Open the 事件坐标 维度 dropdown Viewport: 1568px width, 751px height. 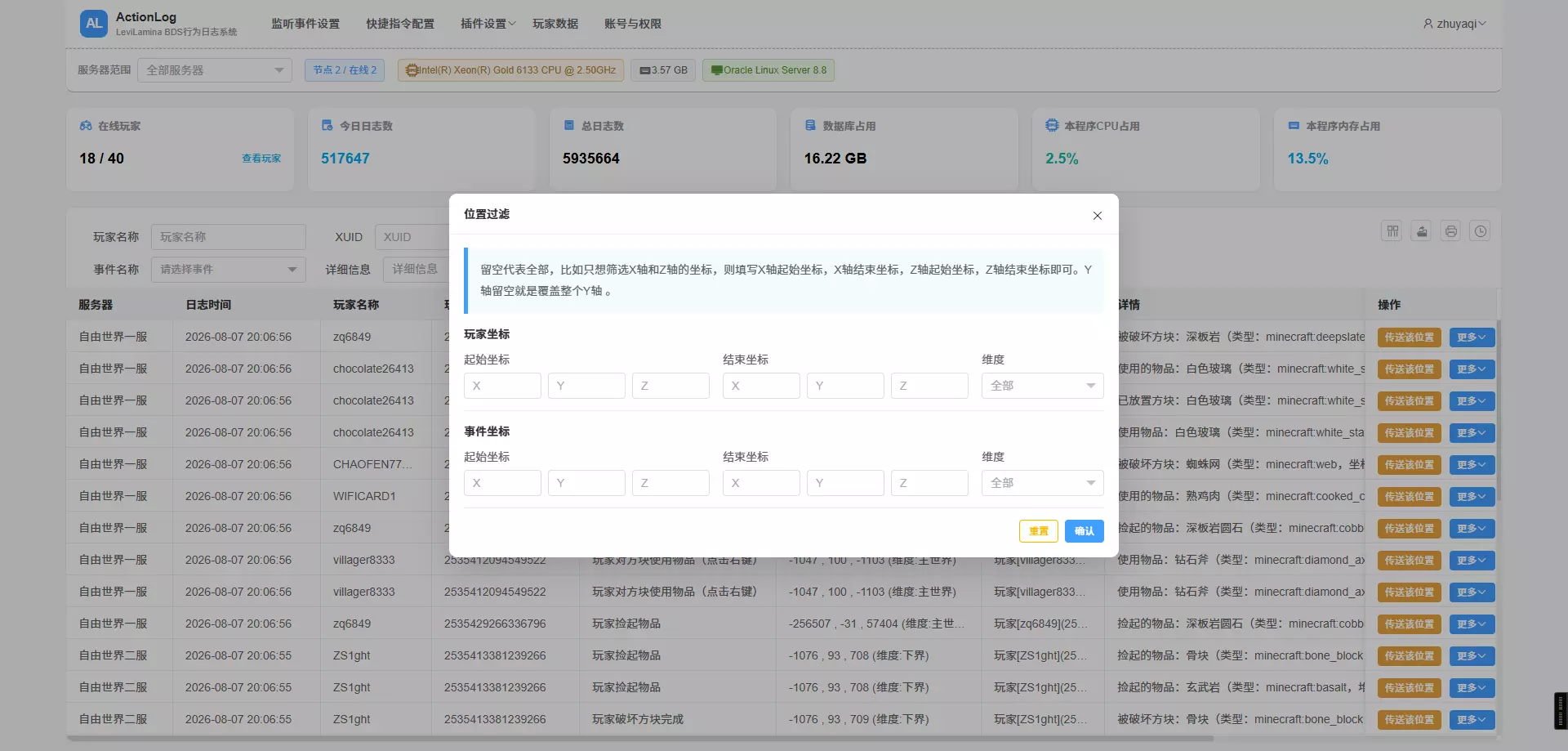(1042, 483)
